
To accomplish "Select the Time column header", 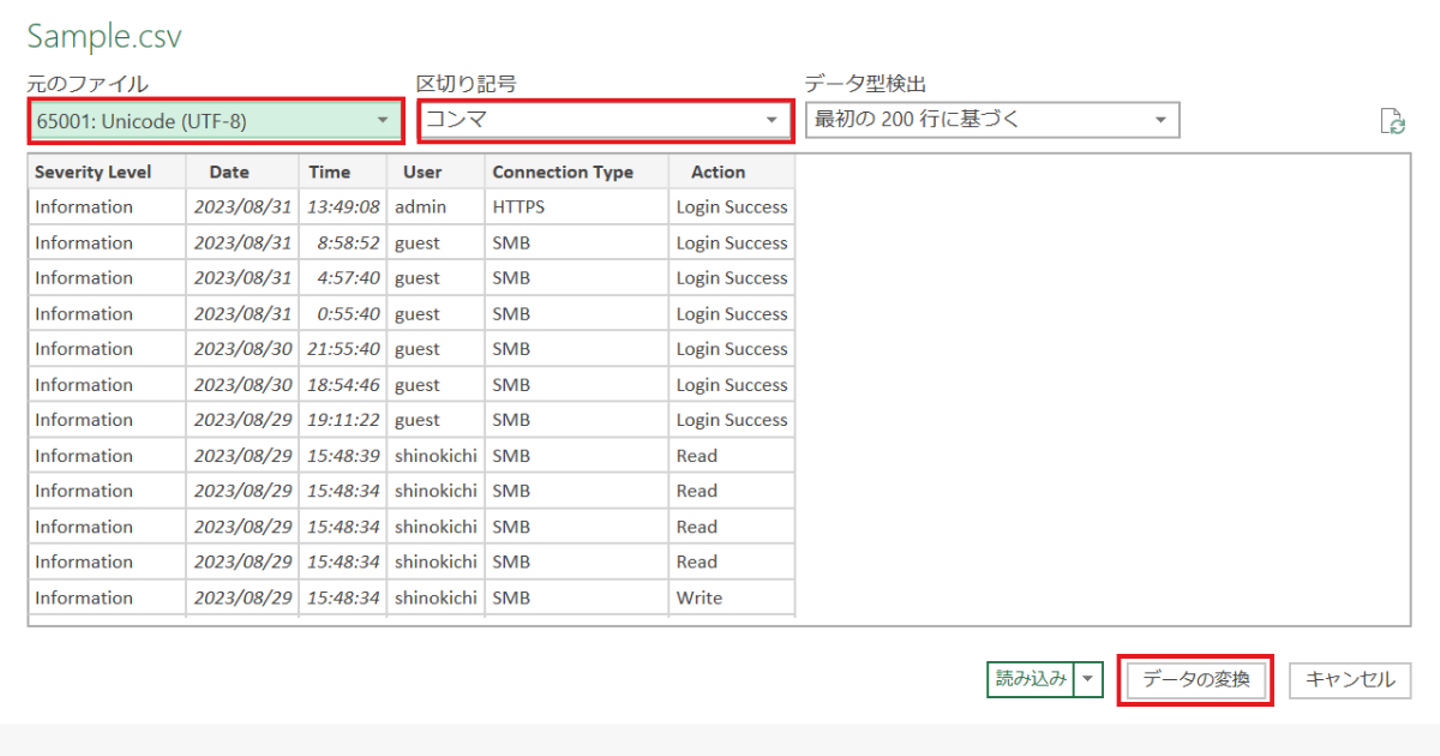I will pos(329,172).
